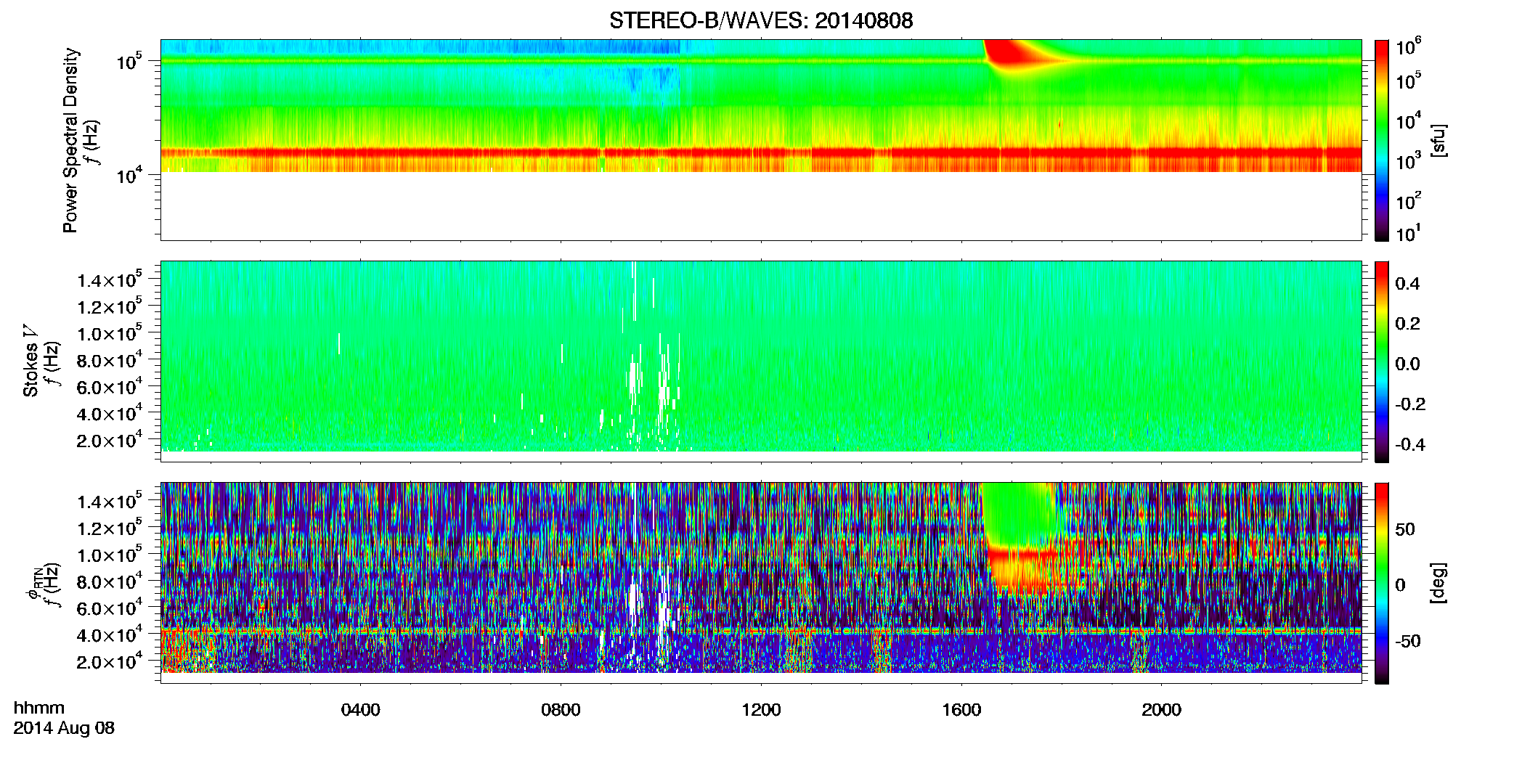
Task: Click the 2000 time tick label
Action: point(1161,710)
